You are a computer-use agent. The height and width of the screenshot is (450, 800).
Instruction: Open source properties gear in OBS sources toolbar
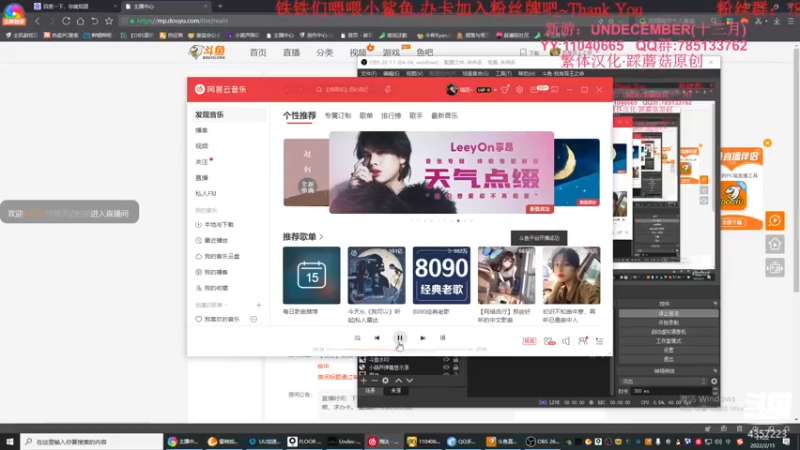tap(386, 380)
